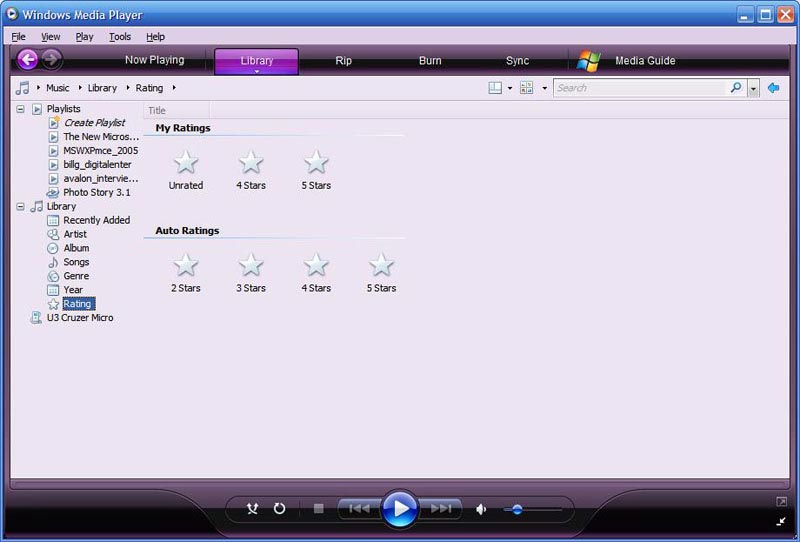The image size is (800, 542).
Task: Switch to the Sync tab
Action: tap(517, 61)
